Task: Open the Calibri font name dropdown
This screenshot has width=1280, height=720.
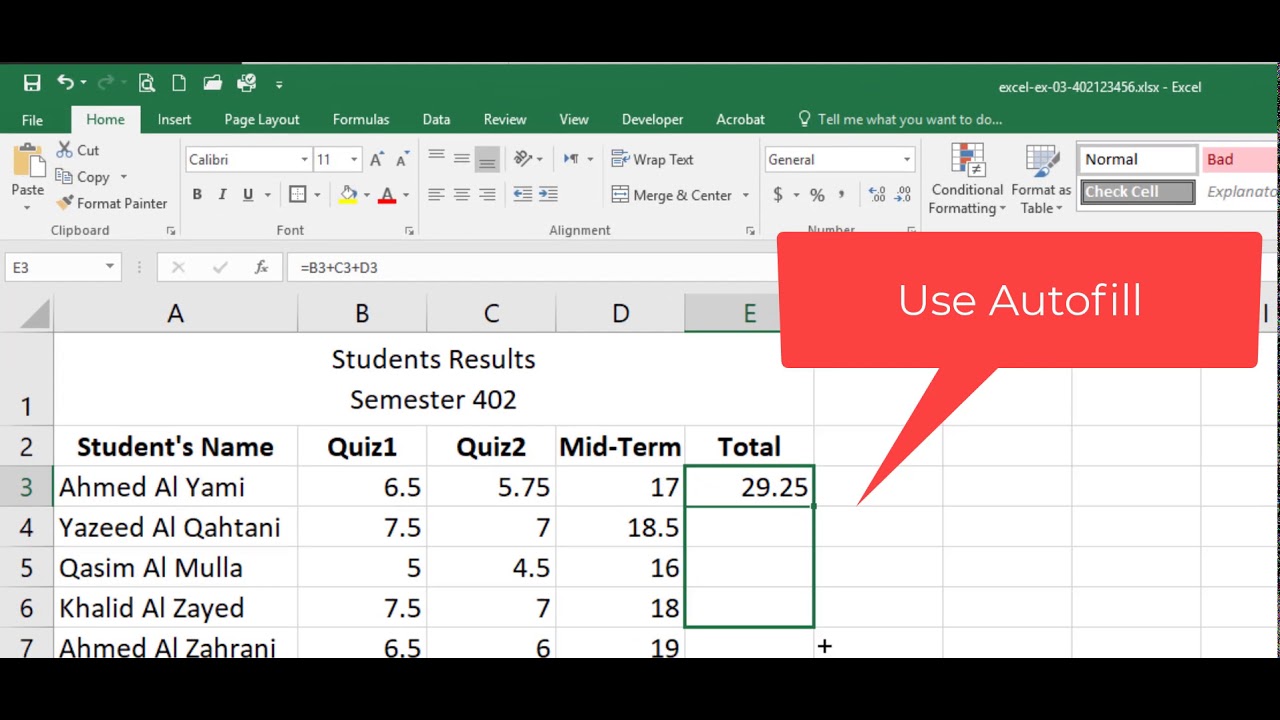Action: 304,159
